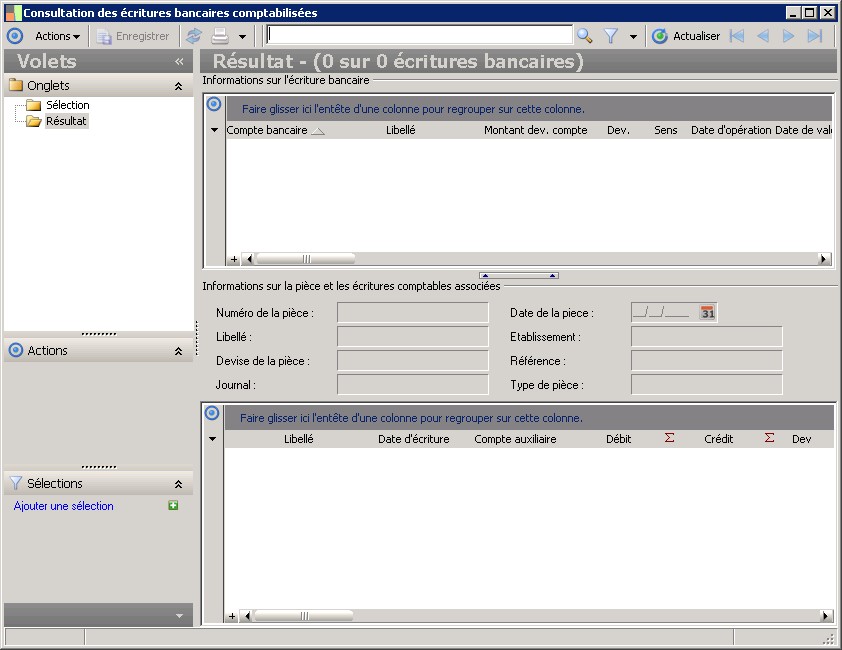
Task: Go to previous record arrow icon
Action: [x=763, y=36]
